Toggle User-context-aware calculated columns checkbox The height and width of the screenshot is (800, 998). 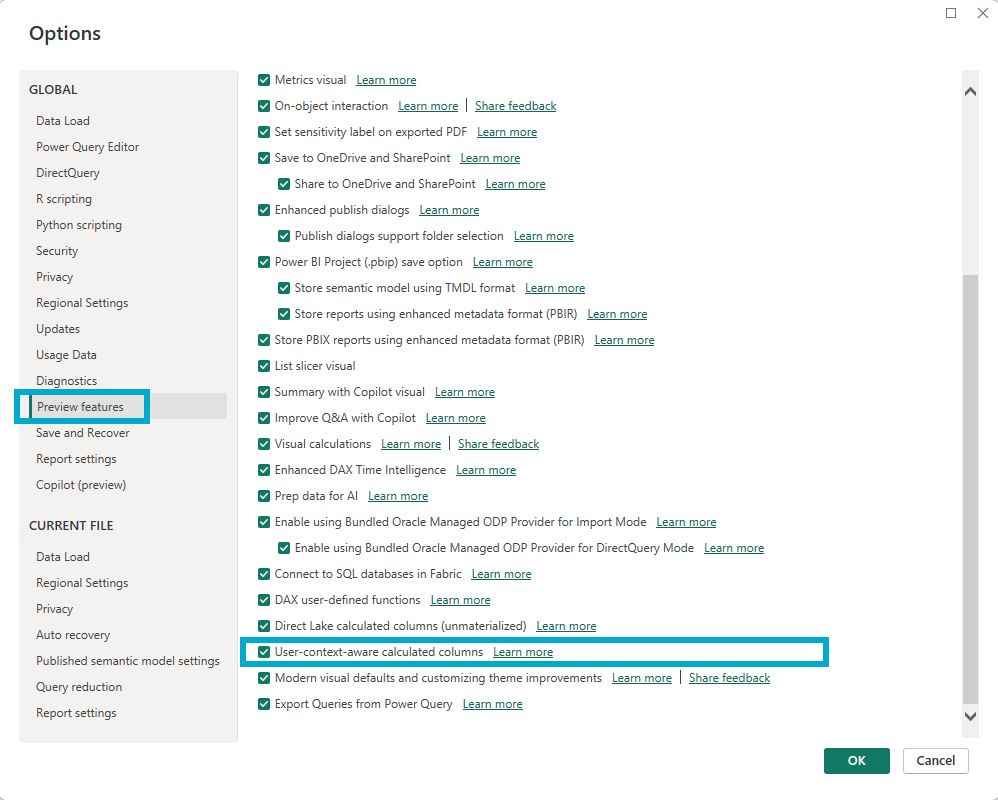(x=264, y=652)
